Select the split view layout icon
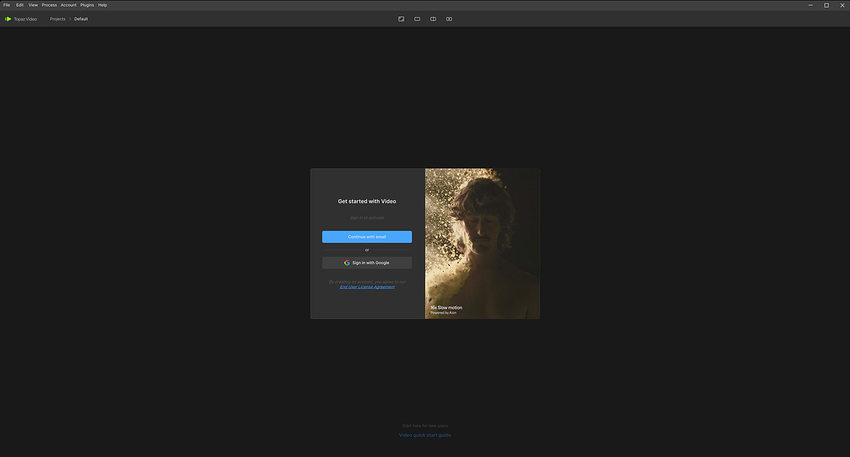Screen dimensions: 850x457 coord(433,19)
